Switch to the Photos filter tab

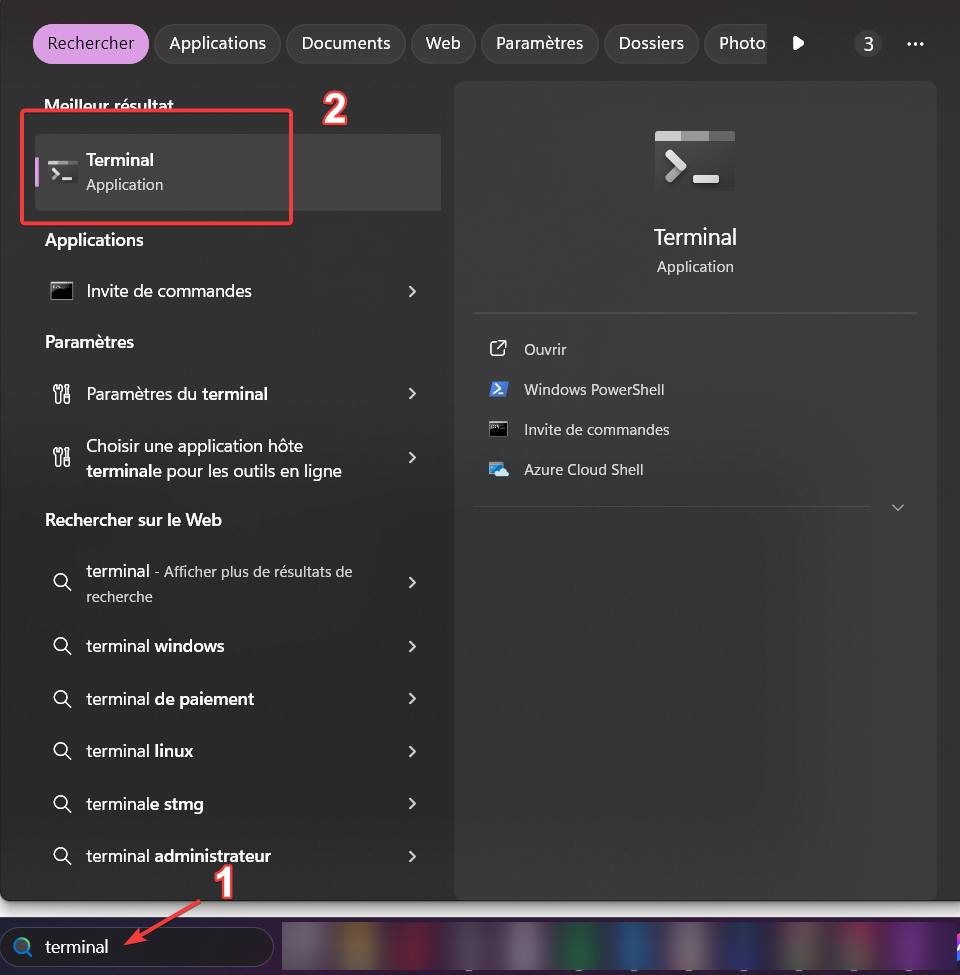[737, 44]
